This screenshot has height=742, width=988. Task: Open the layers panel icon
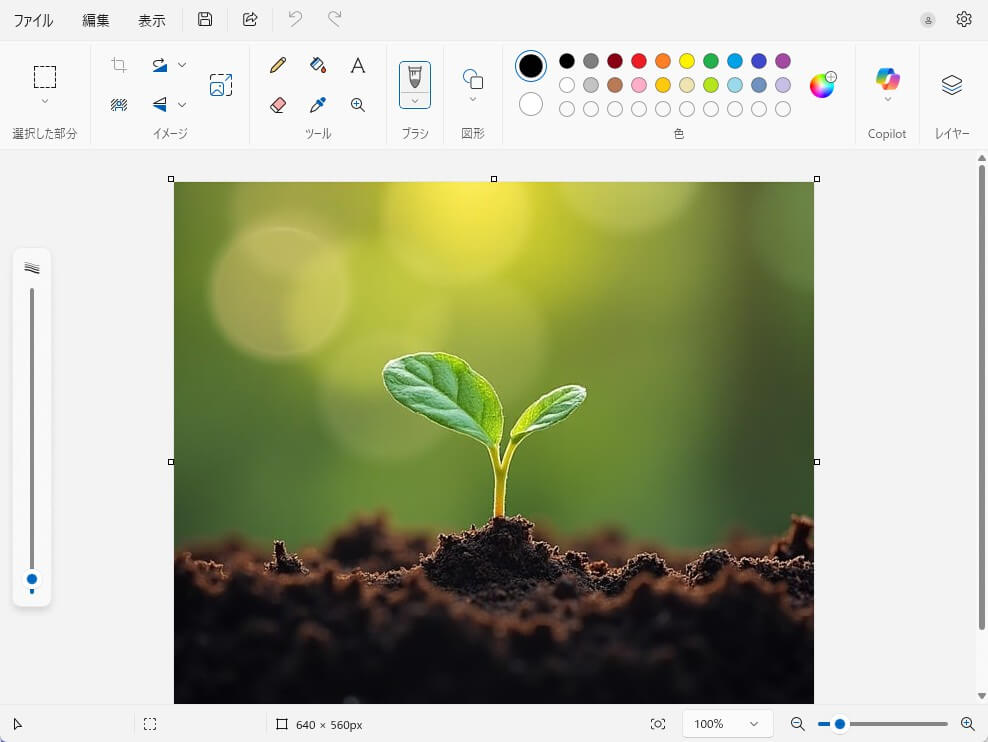(x=951, y=84)
